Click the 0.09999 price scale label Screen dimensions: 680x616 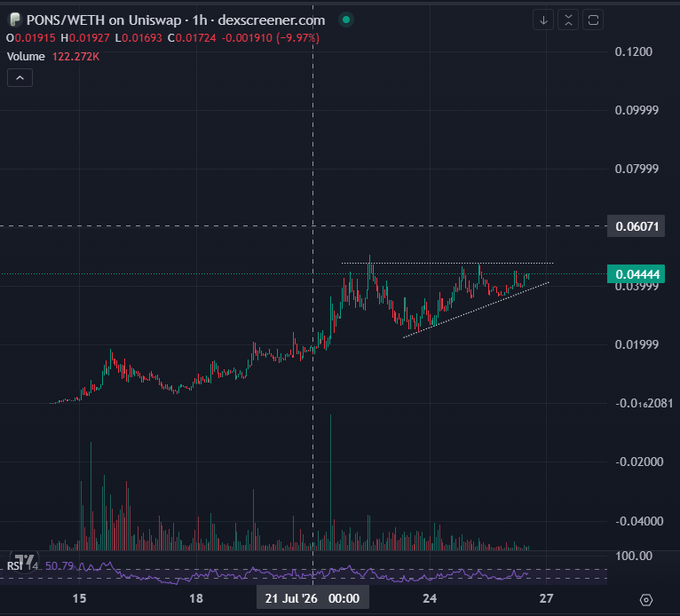tap(636, 110)
